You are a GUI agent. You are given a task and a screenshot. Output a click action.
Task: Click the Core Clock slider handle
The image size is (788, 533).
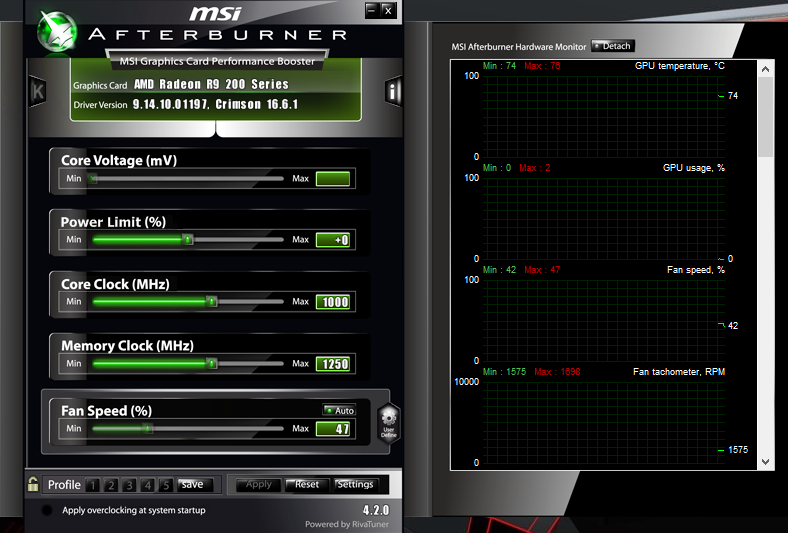[212, 301]
